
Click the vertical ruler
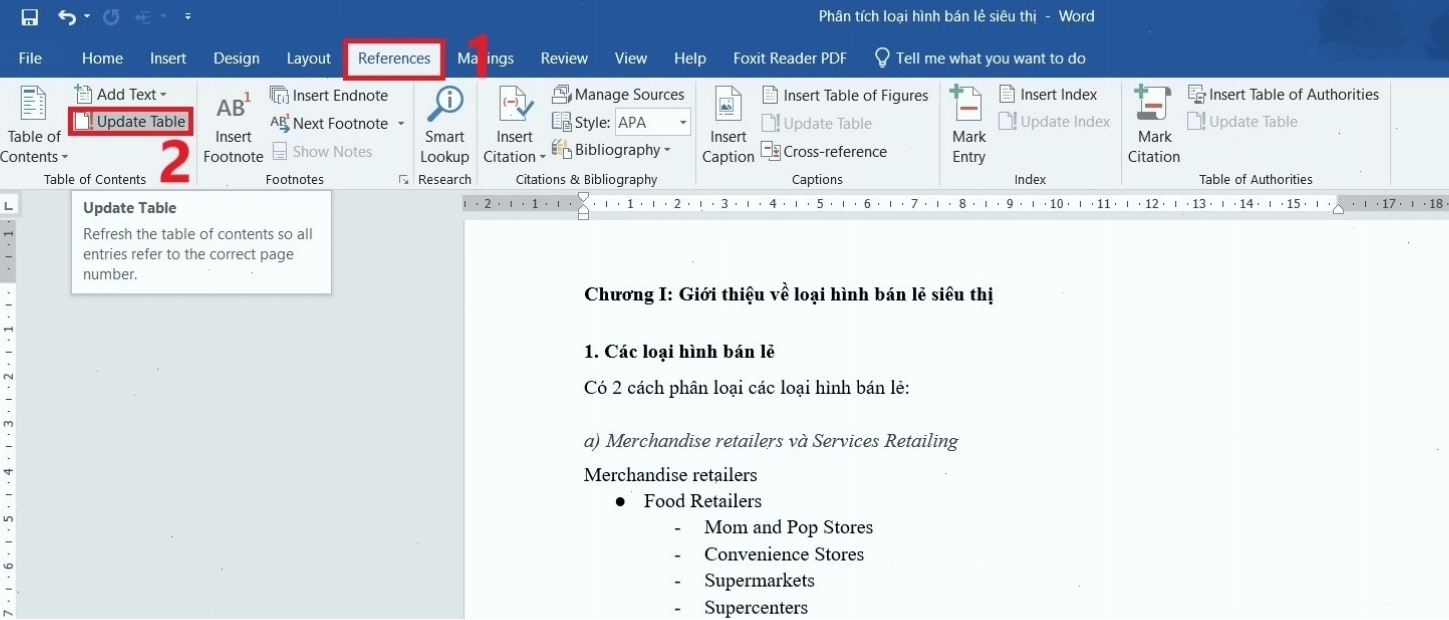tap(9, 418)
